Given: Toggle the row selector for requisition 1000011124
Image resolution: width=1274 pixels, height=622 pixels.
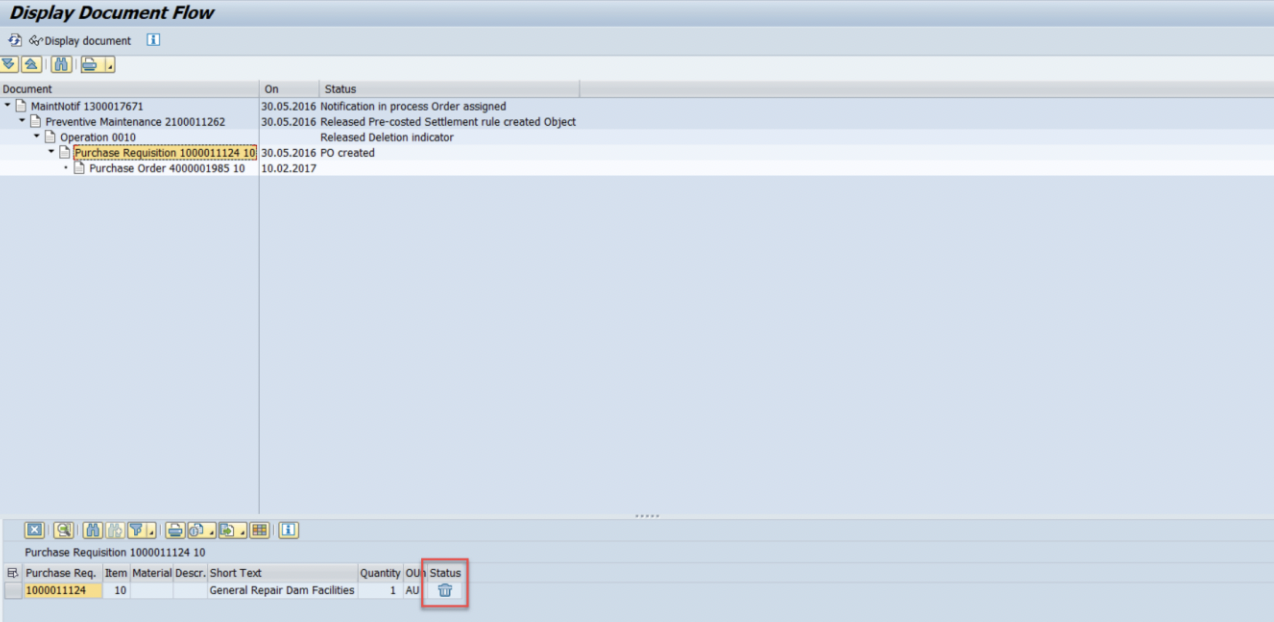Looking at the screenshot, I should pyautogui.click(x=12, y=590).
